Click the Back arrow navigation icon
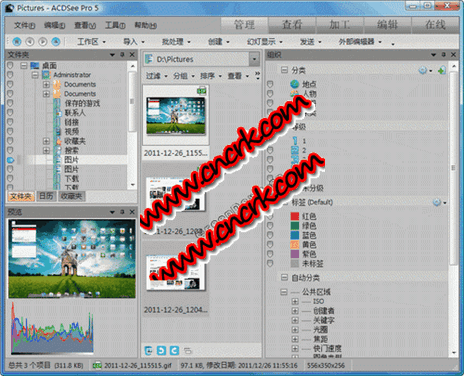This screenshot has width=464, height=376. 30,42
